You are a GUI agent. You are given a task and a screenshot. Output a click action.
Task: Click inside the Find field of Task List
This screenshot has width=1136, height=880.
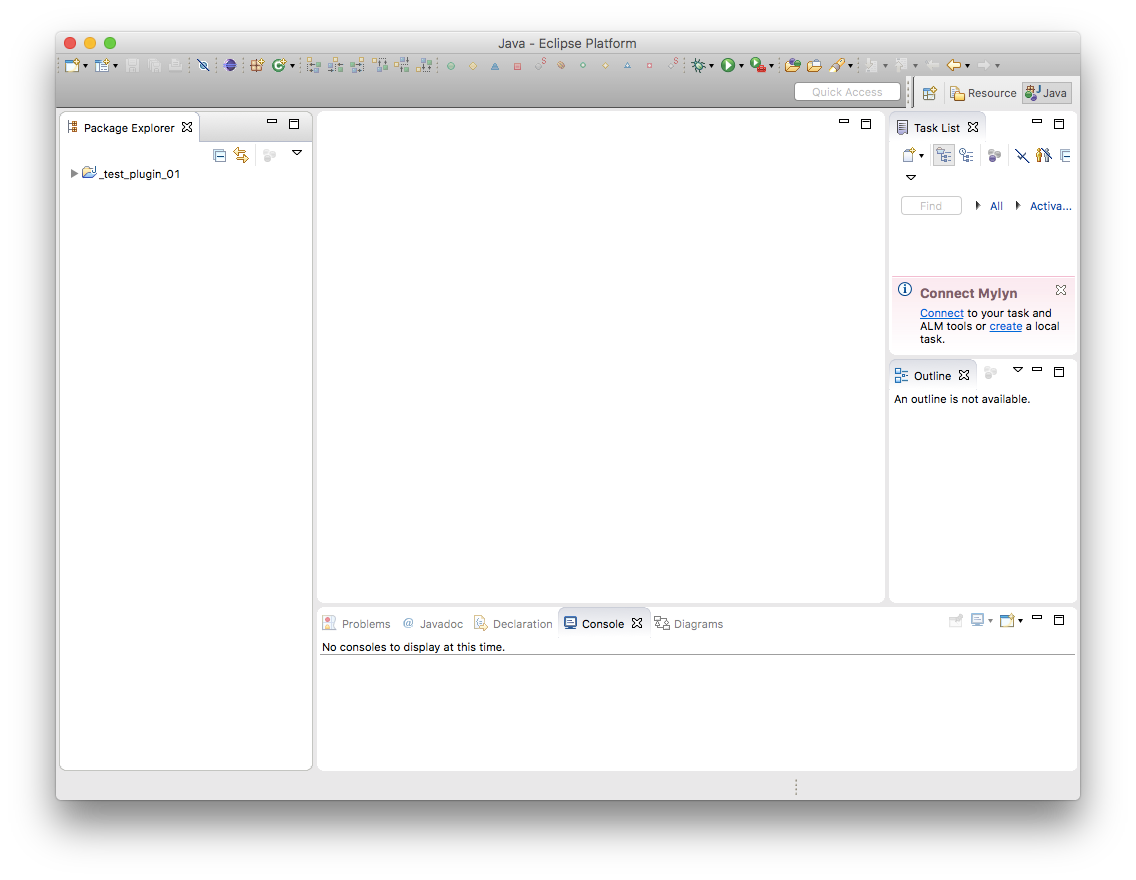point(931,205)
